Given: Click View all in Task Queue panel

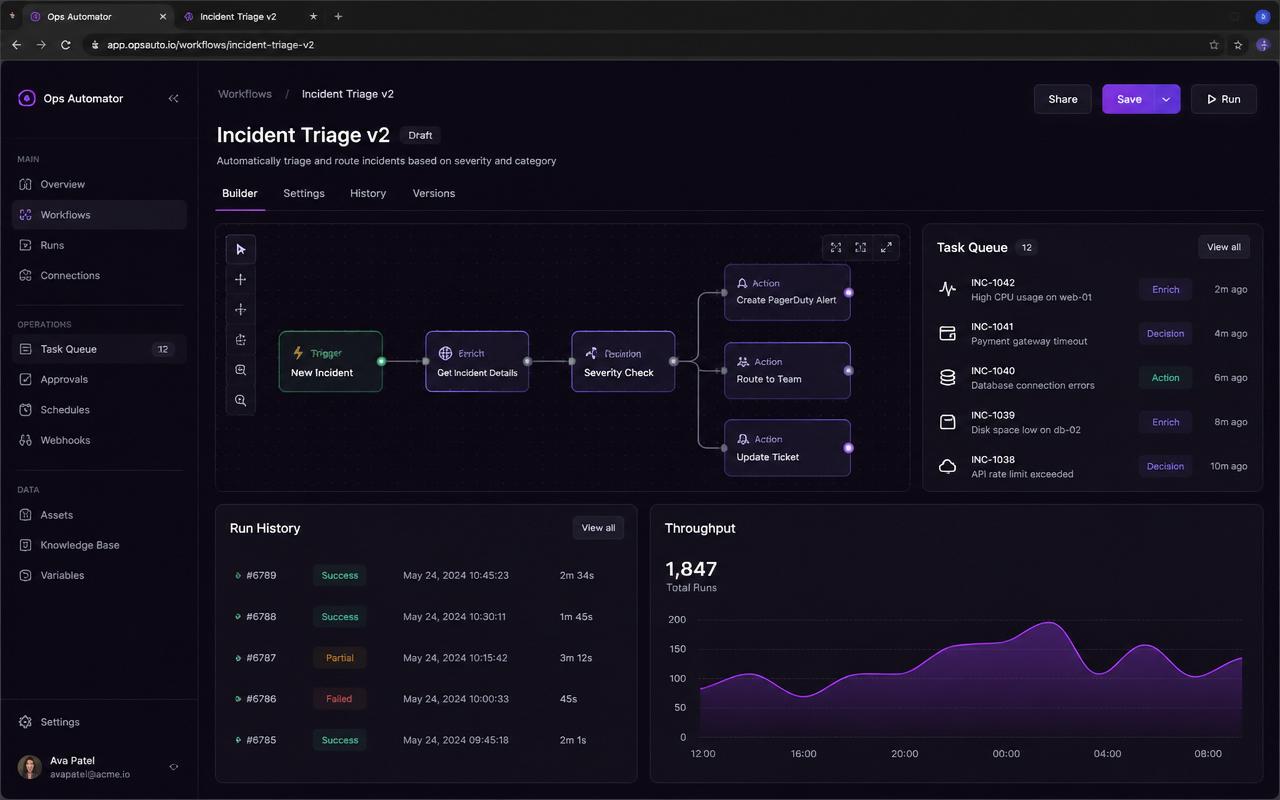Looking at the screenshot, I should coord(1224,247).
